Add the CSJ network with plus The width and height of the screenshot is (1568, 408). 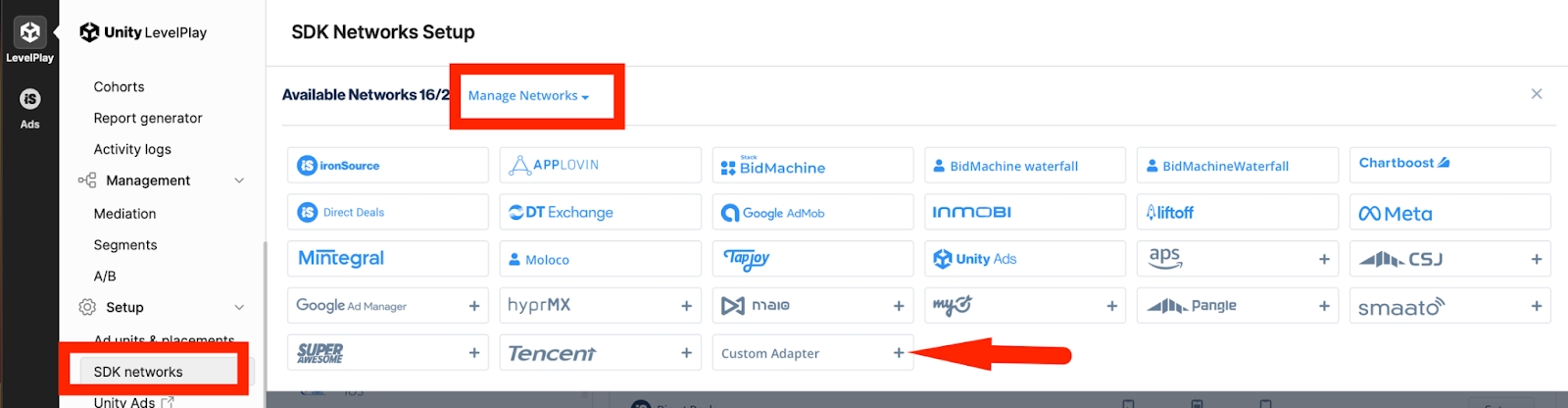[x=1537, y=259]
